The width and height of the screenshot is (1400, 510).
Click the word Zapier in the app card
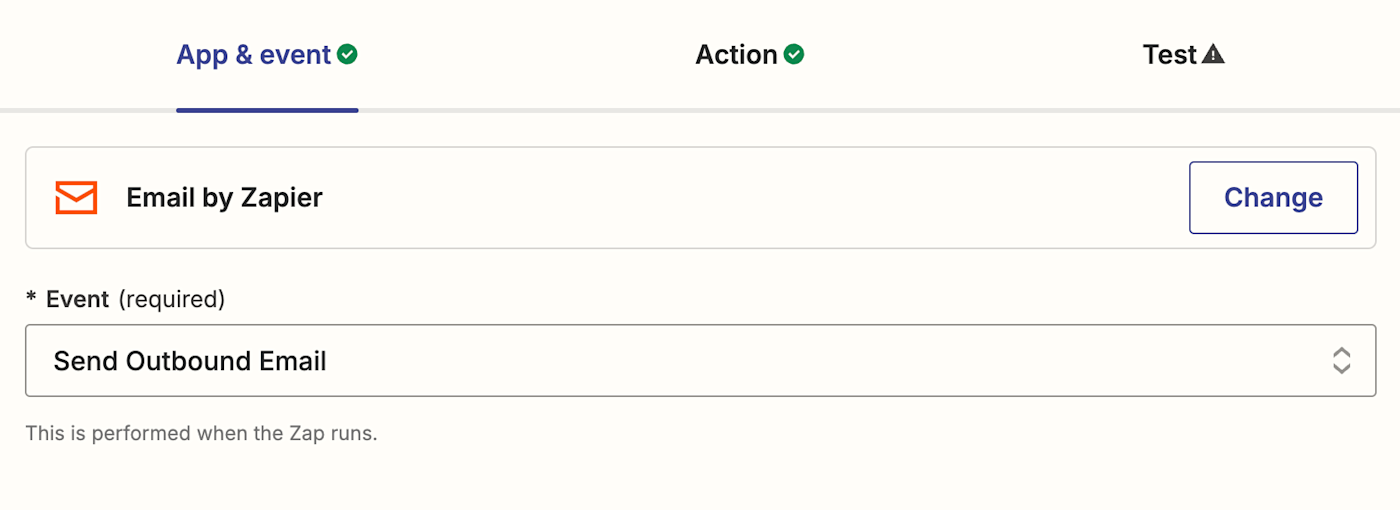(281, 198)
